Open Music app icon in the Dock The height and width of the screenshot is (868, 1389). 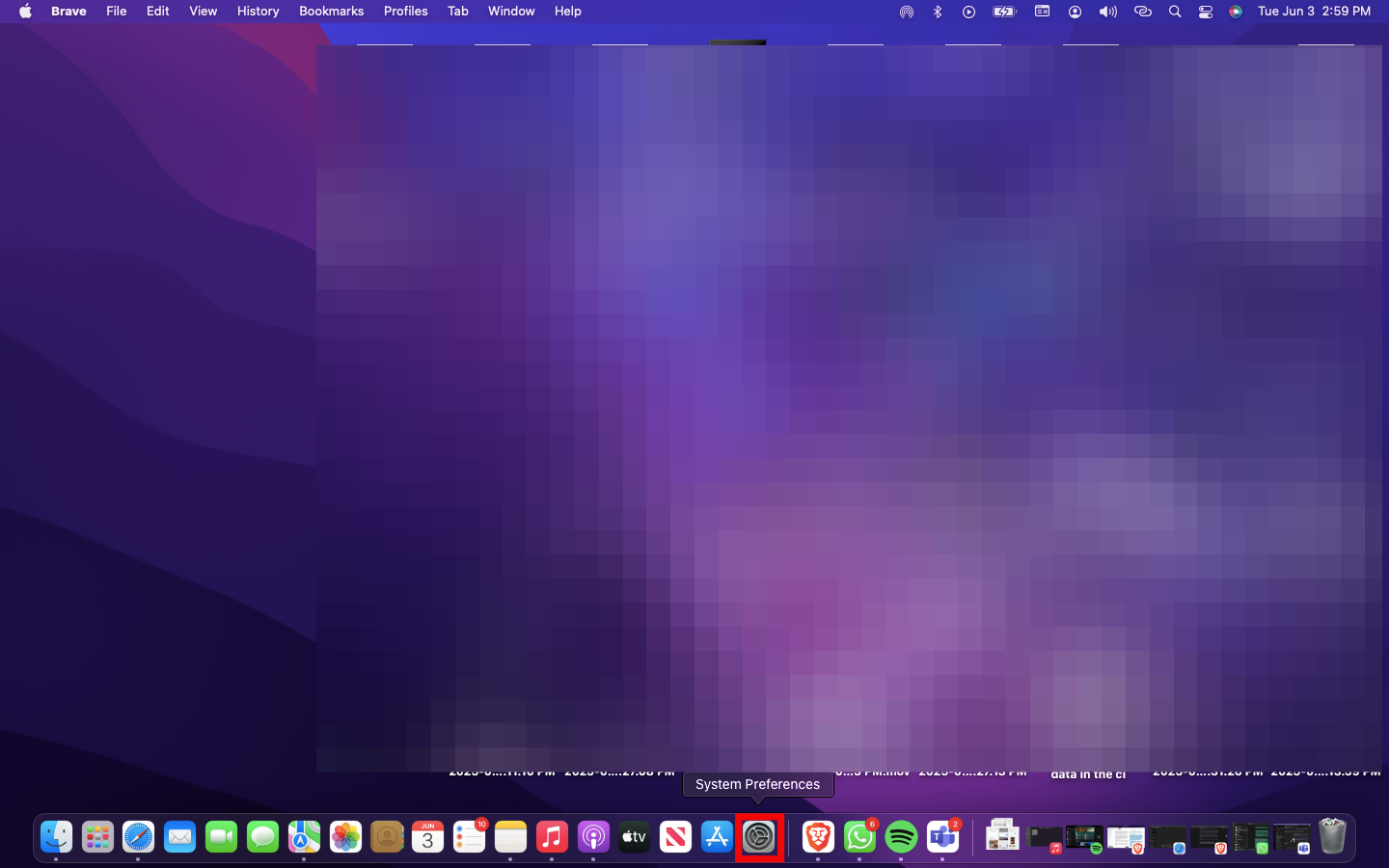[x=553, y=836]
